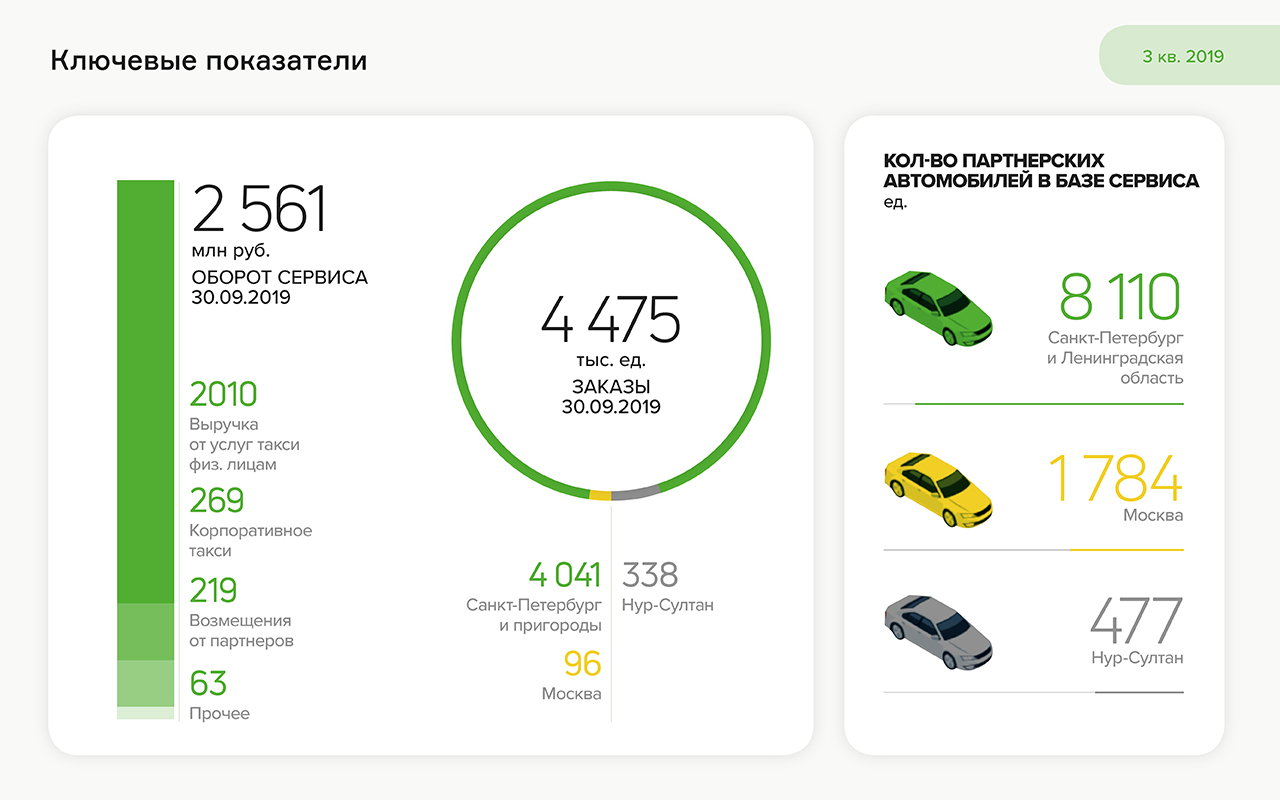
Task: Click the 'ЗАКАЗЫ' label inside the ring
Action: (611, 388)
